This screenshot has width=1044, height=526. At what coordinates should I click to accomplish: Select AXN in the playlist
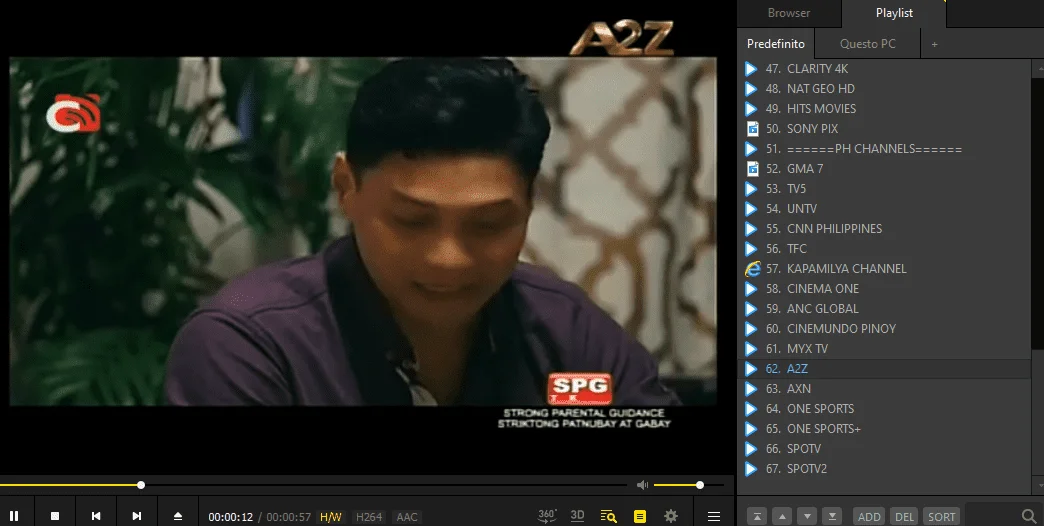tap(884, 388)
